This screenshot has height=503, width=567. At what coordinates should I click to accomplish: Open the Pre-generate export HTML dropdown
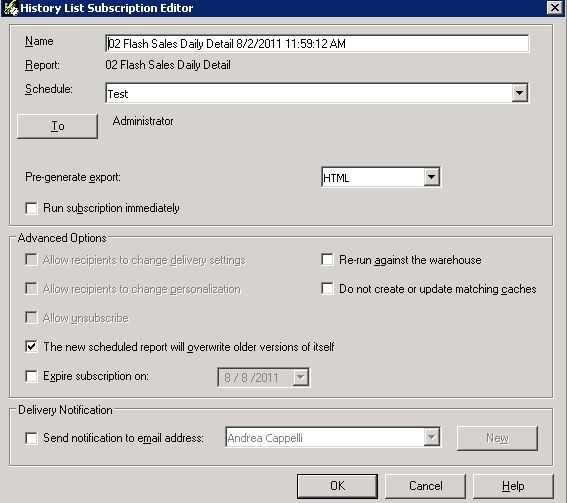tap(432, 177)
